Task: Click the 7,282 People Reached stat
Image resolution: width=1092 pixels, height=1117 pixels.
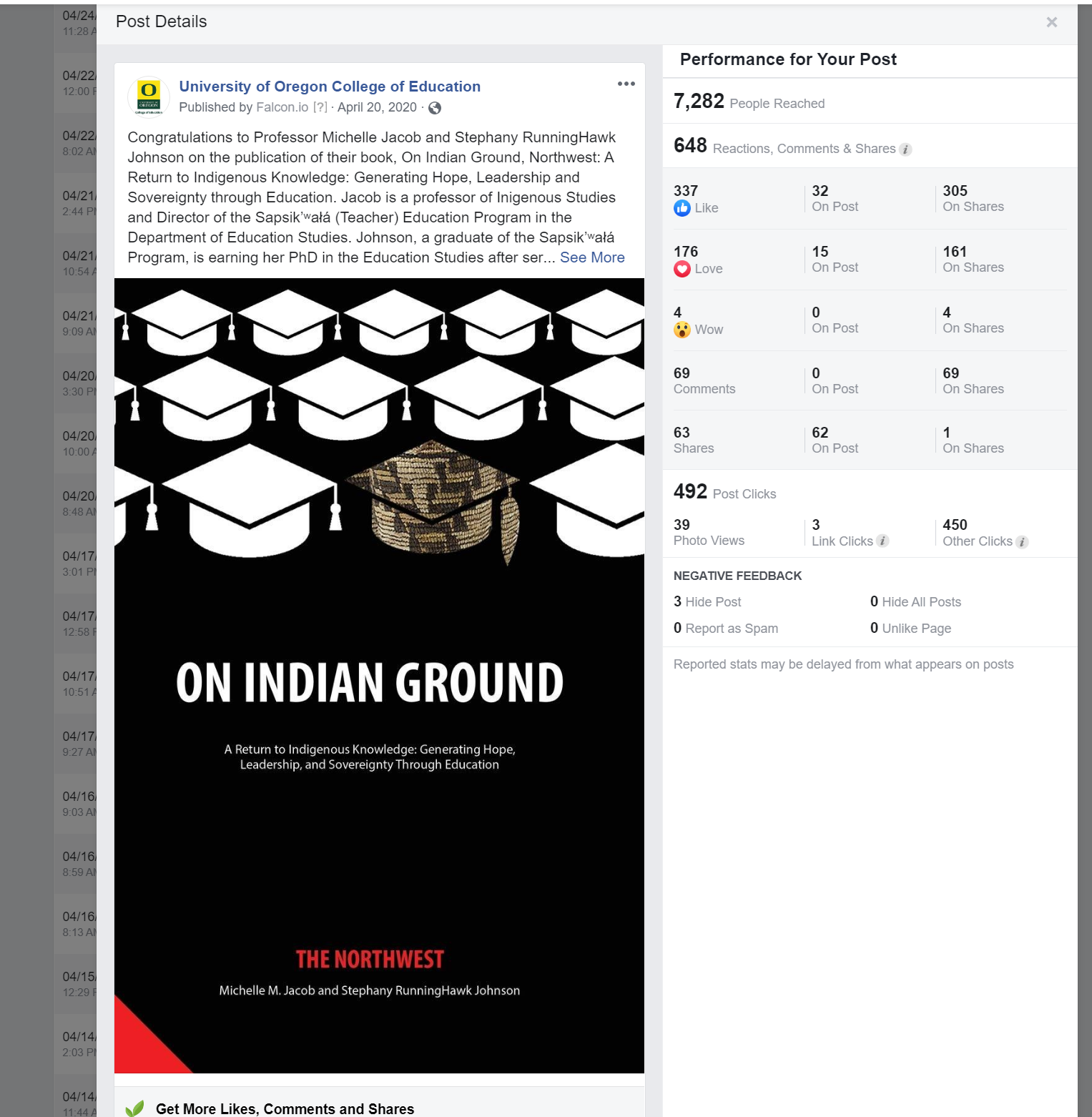Action: 748,102
